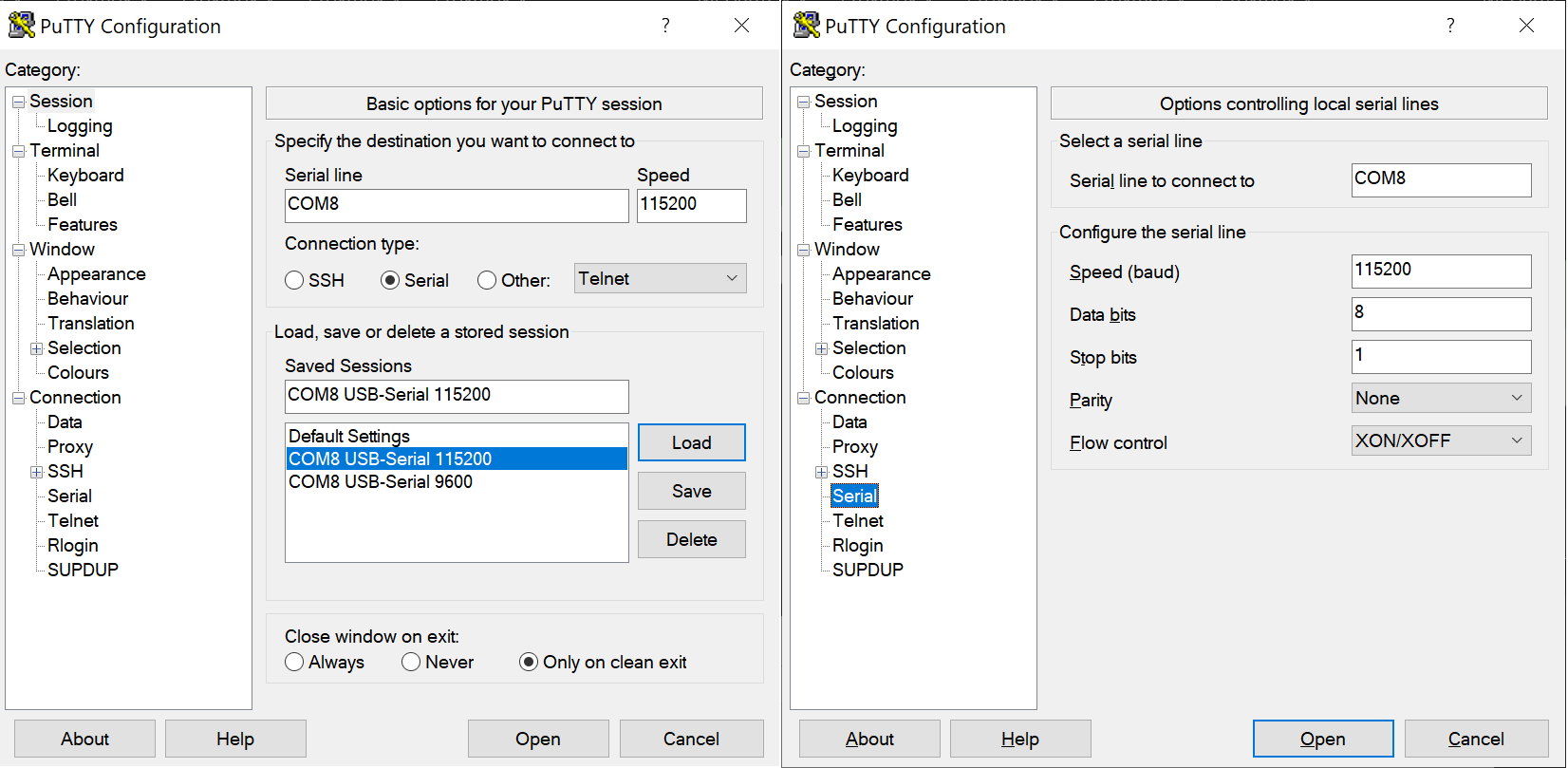
Task: Click the PuTTY icon in right window title
Action: pyautogui.click(x=806, y=26)
